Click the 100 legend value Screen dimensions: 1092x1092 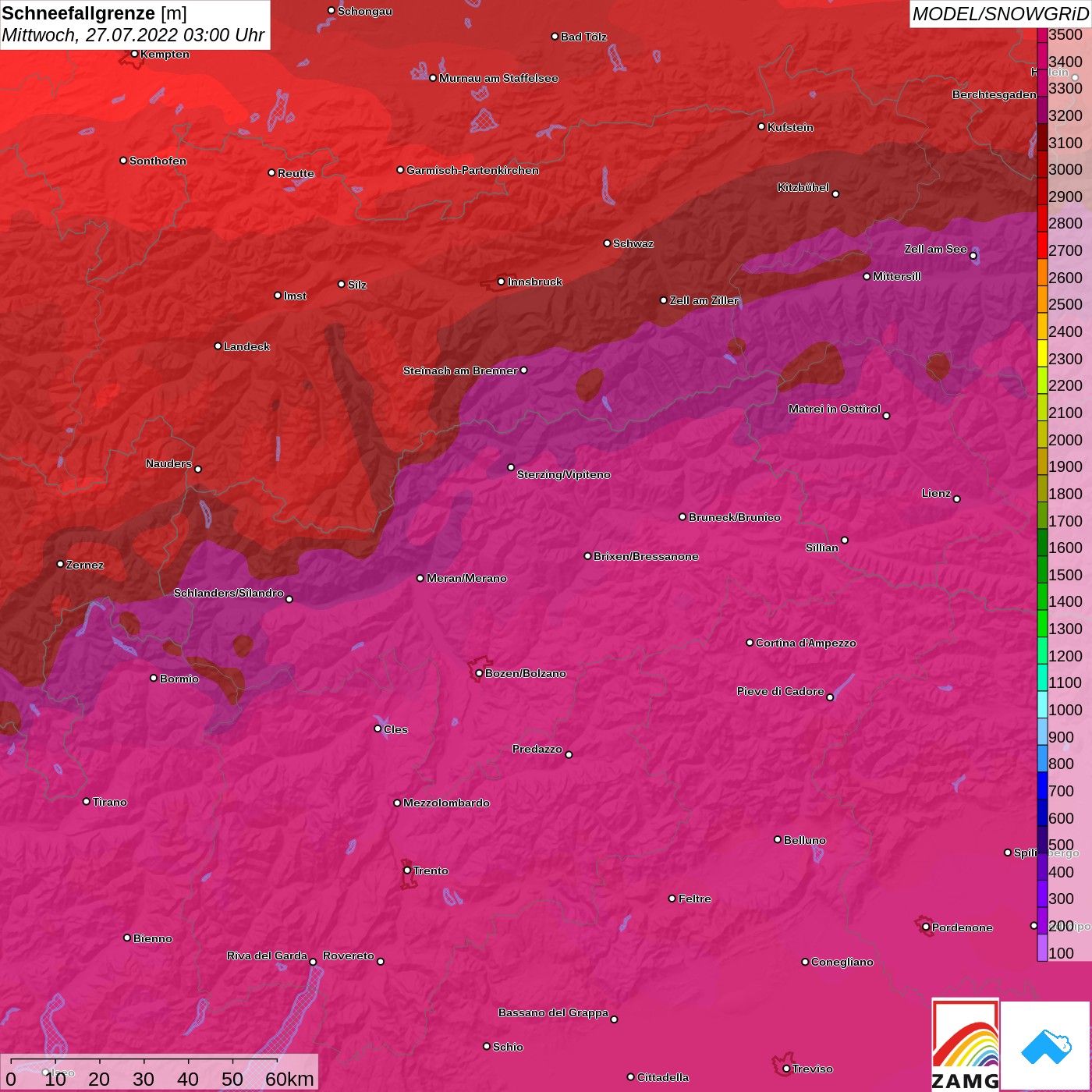click(1061, 953)
